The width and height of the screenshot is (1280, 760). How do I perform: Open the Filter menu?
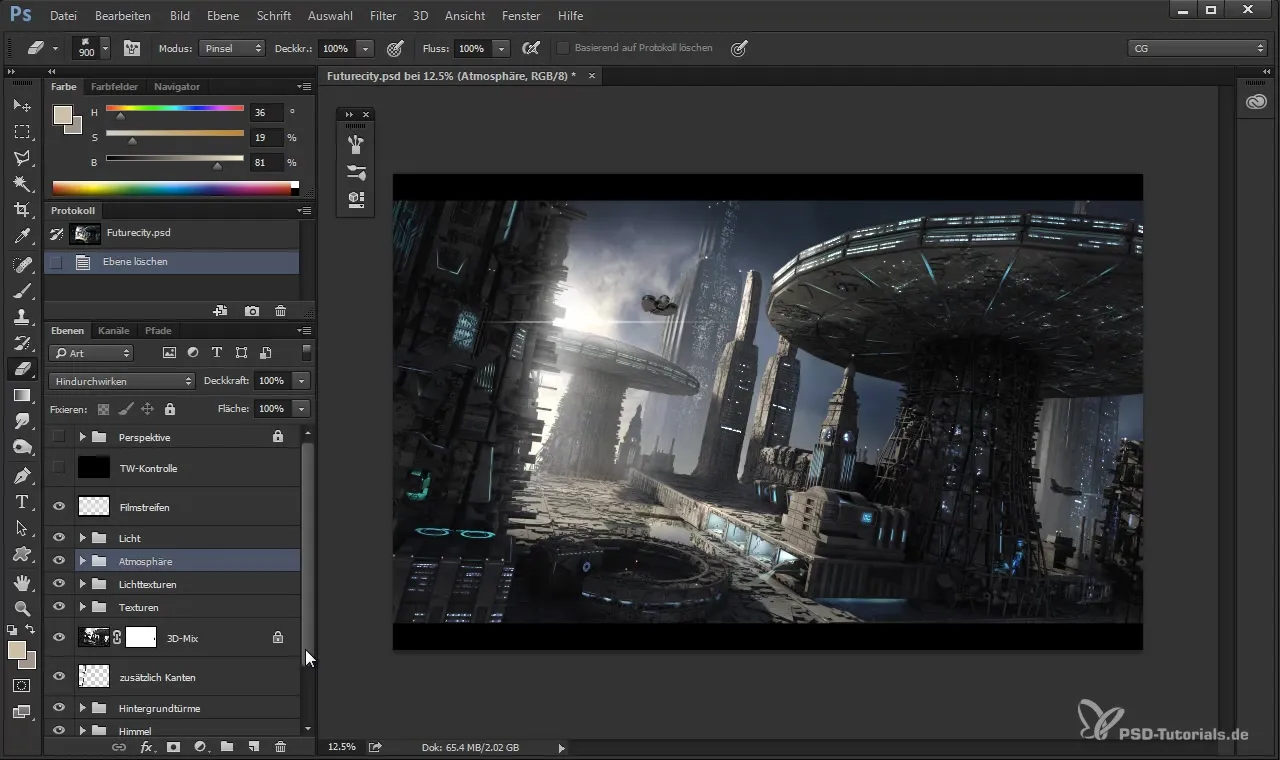[383, 16]
